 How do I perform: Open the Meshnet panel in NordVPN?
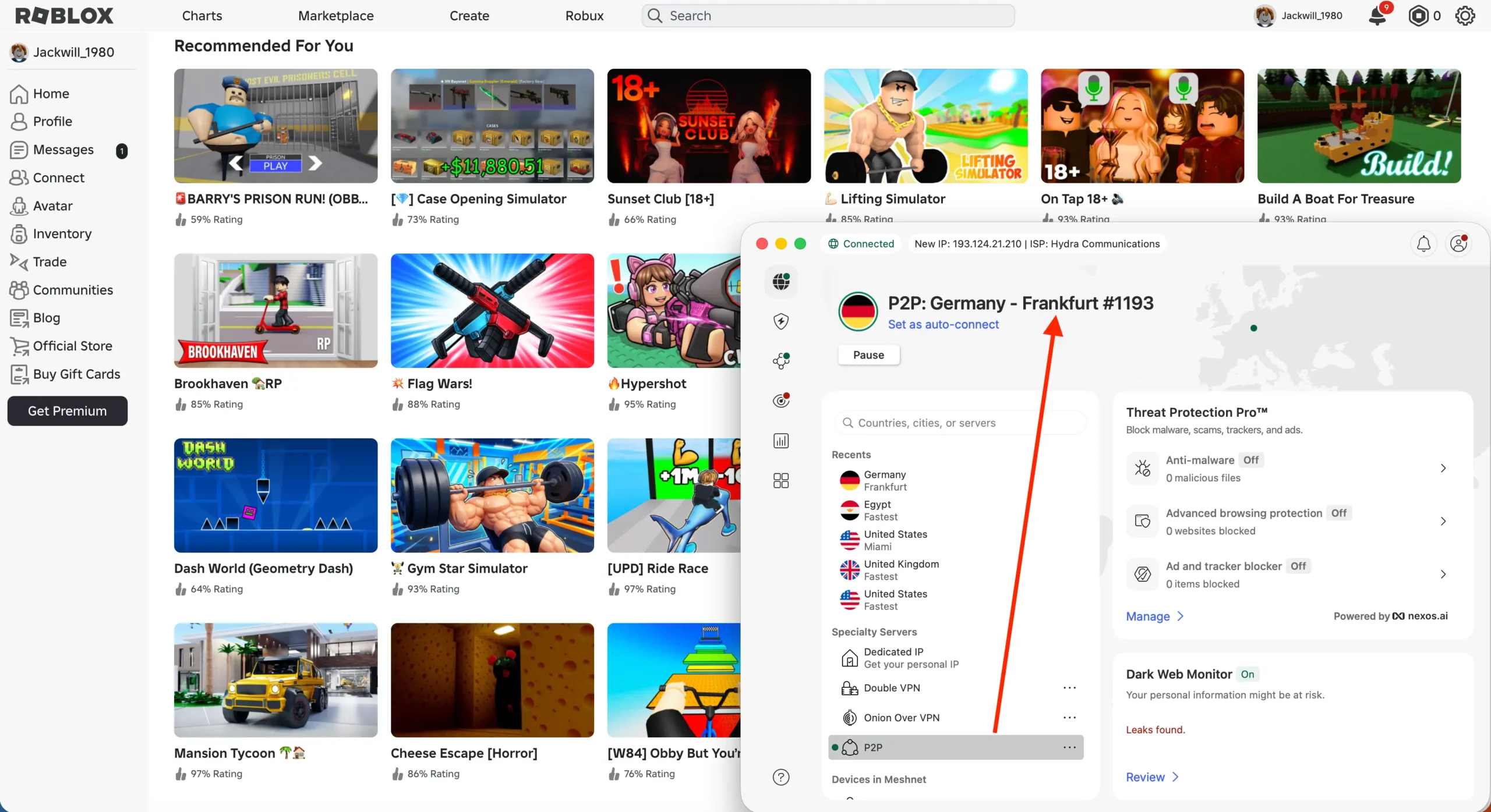780,360
